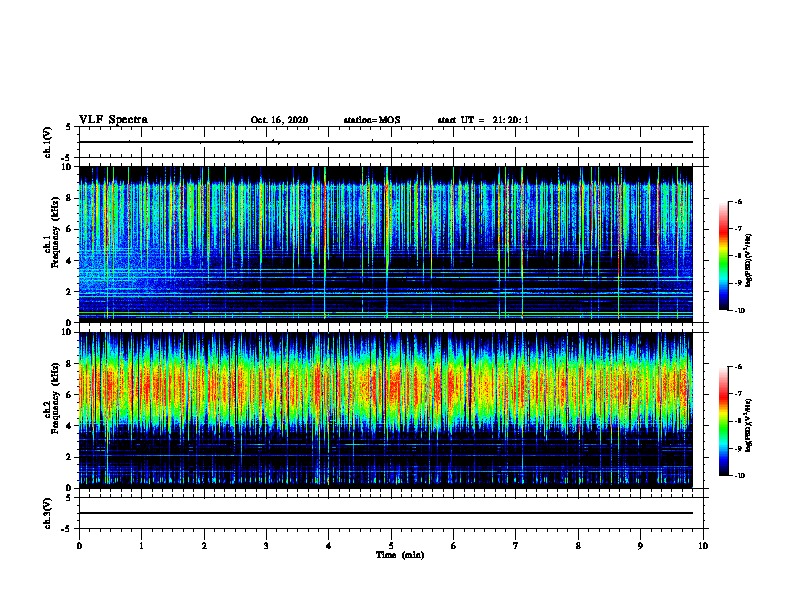Viewport: 792px width, 612px height.
Task: Click the log(PSD) label beside ch.1 colorbar
Action: point(748,261)
